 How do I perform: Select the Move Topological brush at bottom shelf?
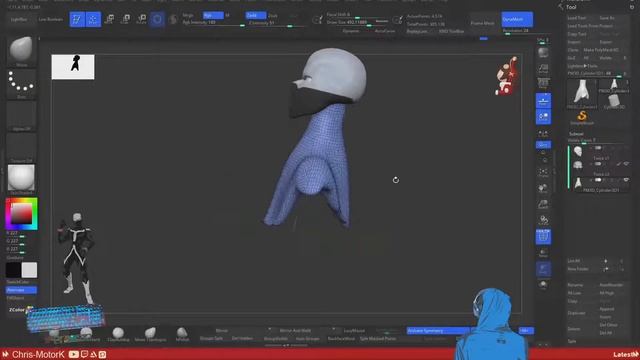tap(150, 335)
